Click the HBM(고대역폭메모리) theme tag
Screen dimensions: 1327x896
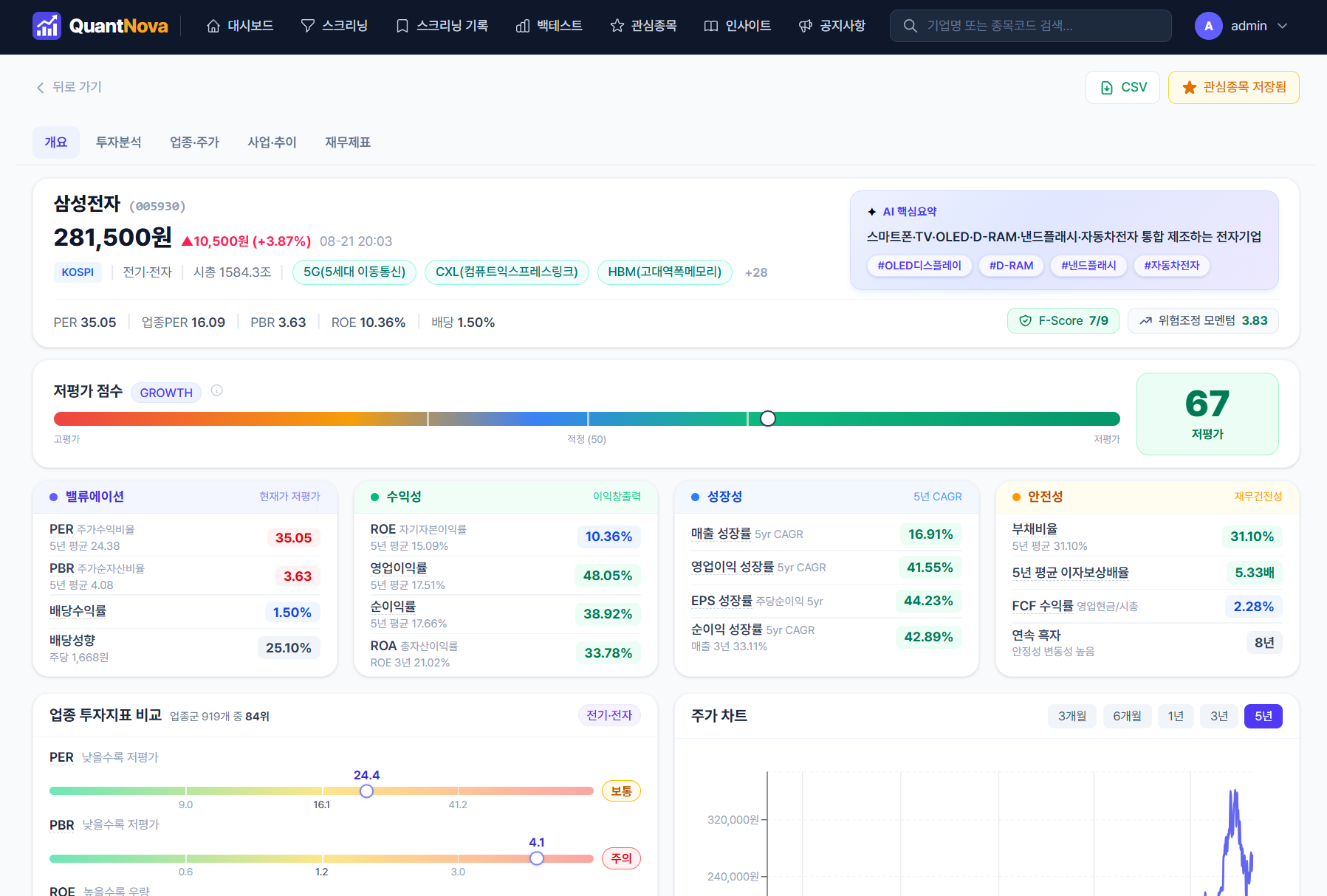665,272
